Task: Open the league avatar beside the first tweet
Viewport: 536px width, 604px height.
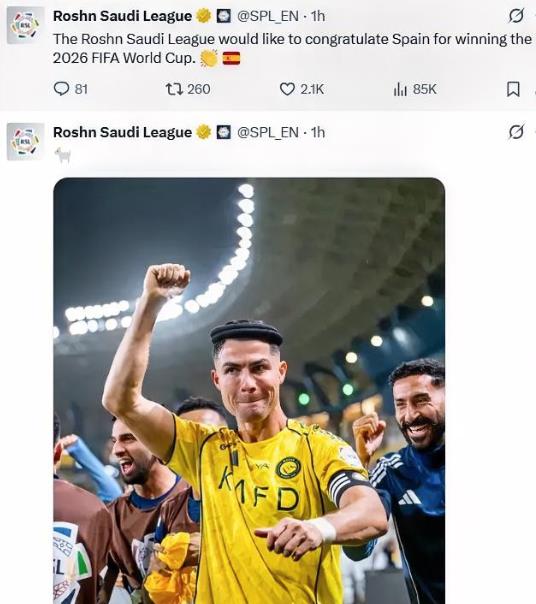Action: 25,26
